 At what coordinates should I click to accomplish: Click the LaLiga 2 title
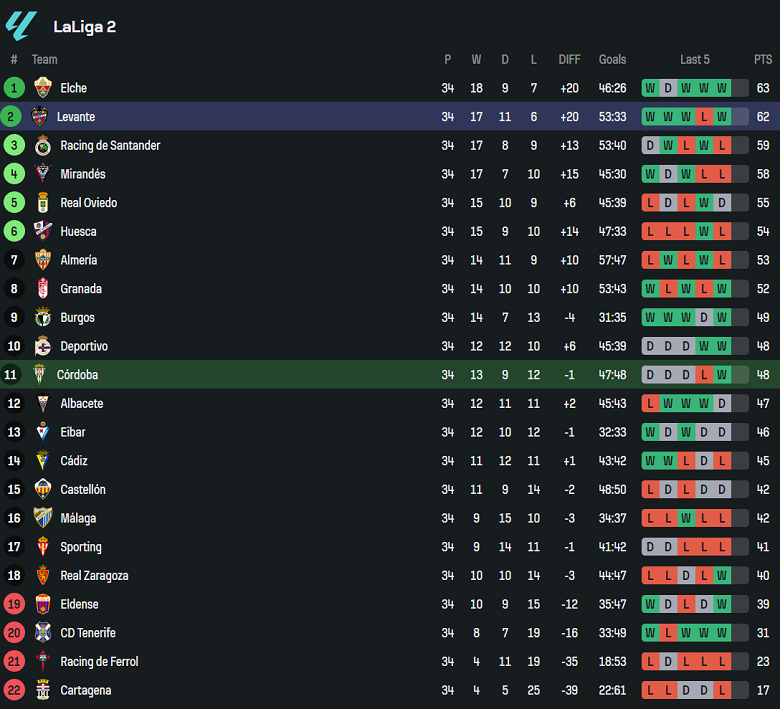84,27
